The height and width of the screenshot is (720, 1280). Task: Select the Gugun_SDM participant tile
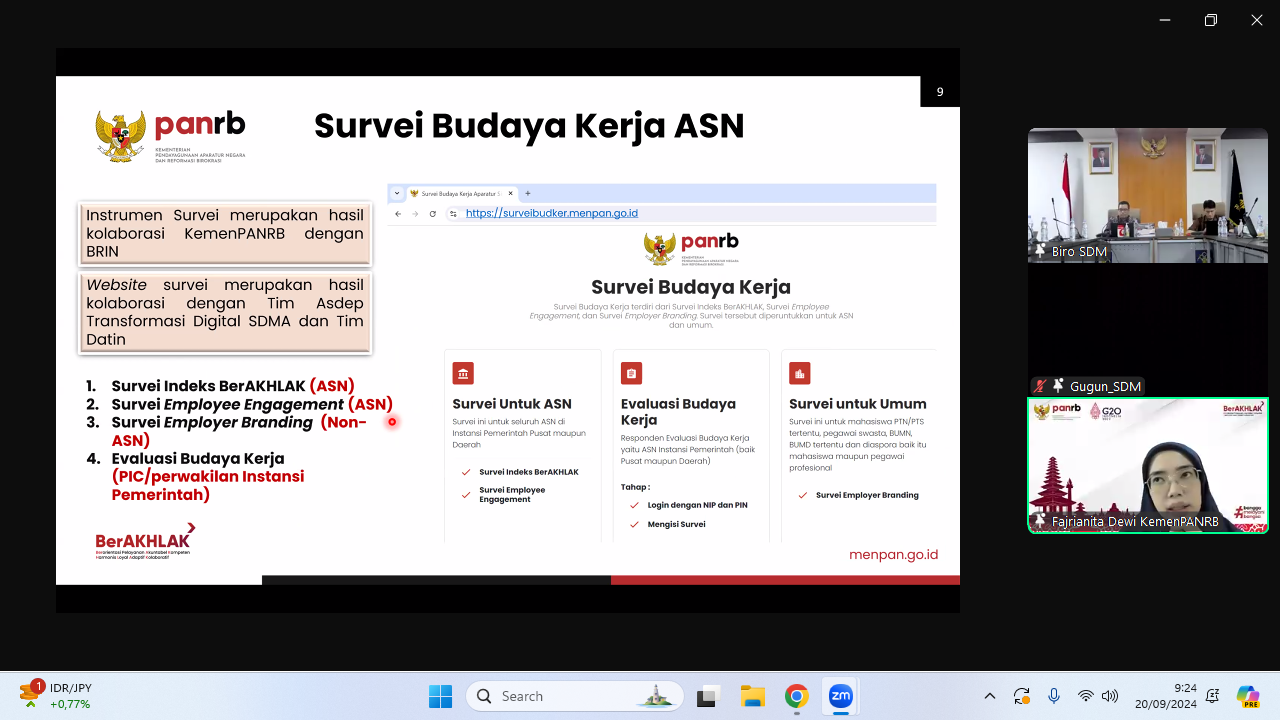point(1147,330)
